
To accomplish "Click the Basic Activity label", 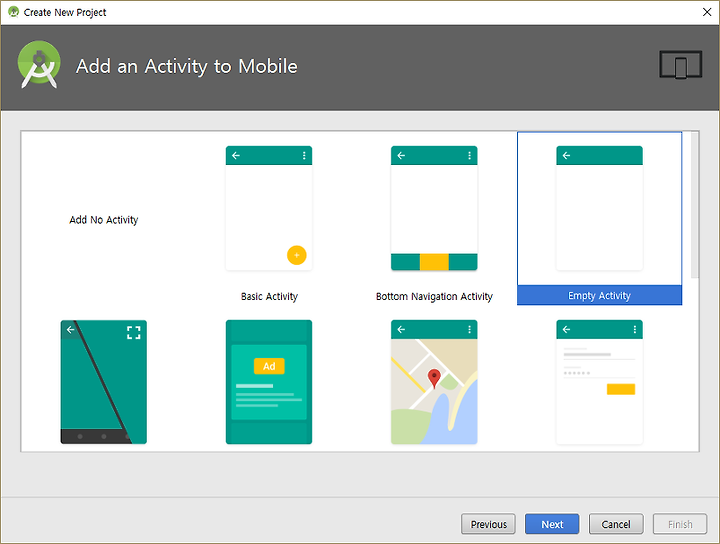I will pos(270,297).
